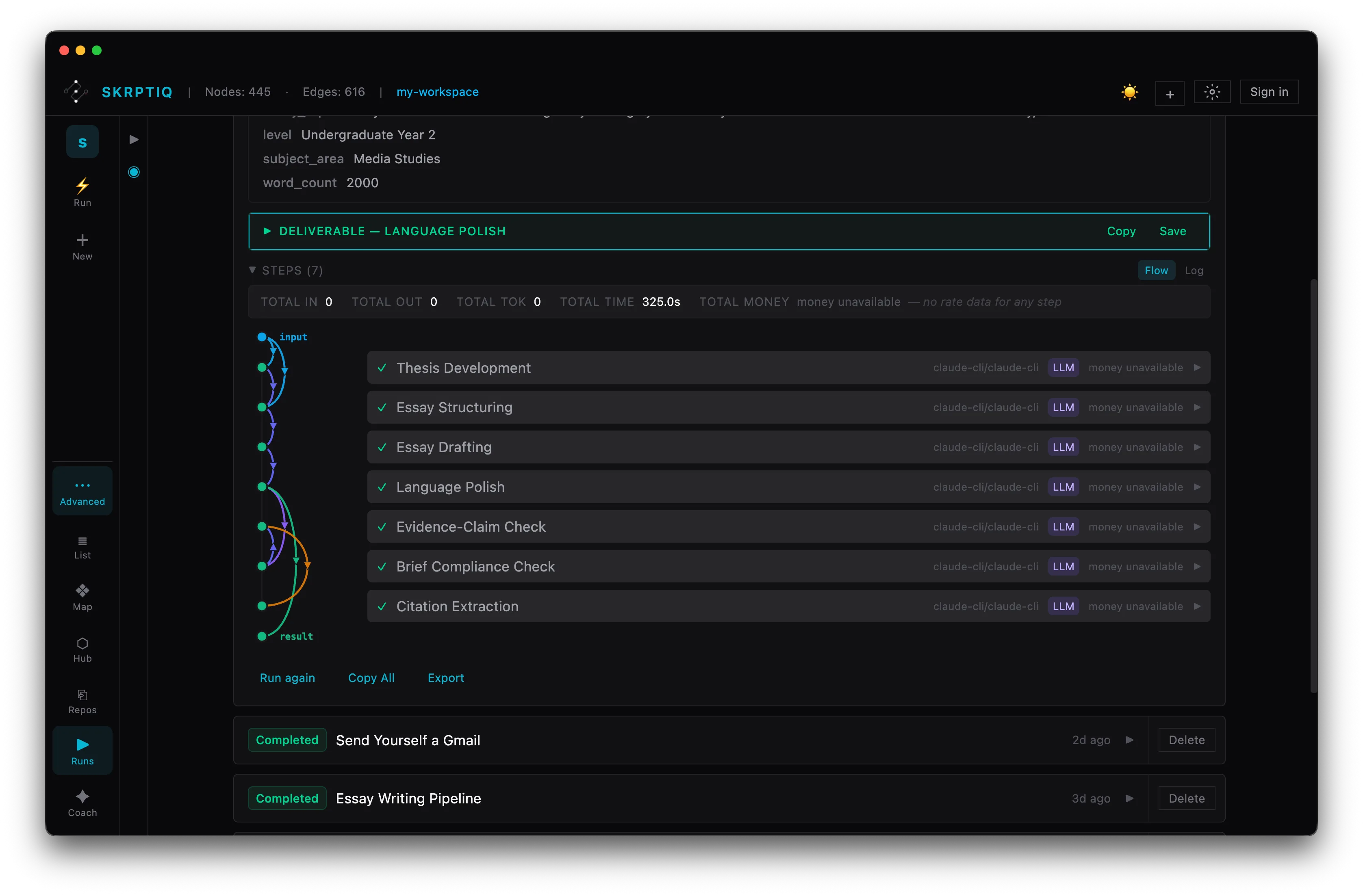
Task: Click the Run again link
Action: point(287,678)
